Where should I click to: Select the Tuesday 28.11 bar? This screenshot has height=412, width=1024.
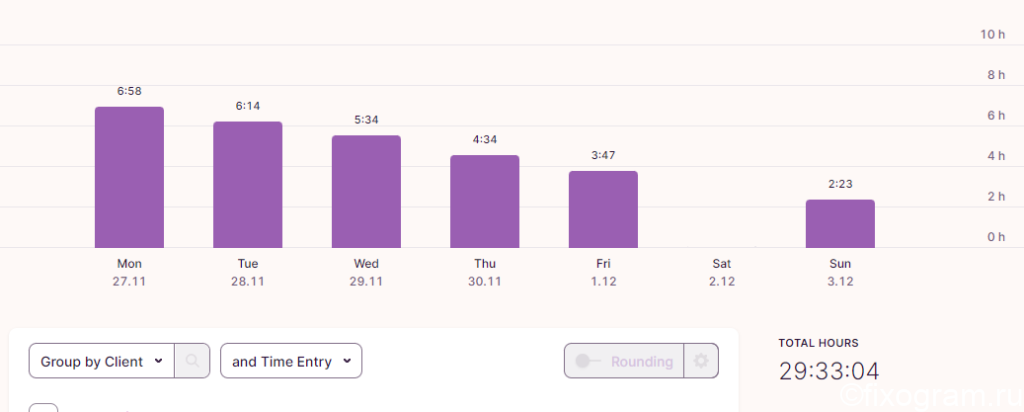pos(248,185)
